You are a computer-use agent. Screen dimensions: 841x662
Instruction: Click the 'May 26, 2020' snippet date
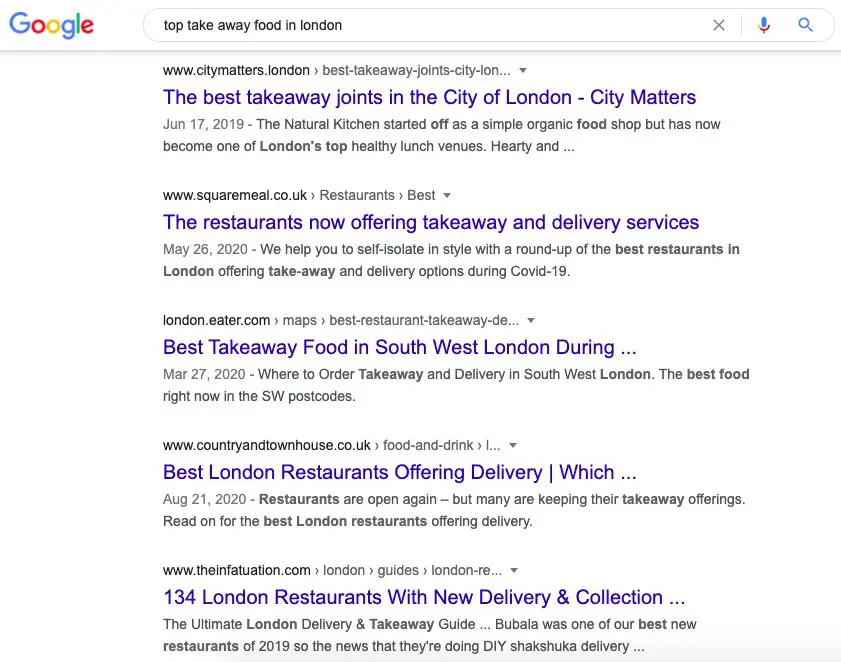point(205,249)
